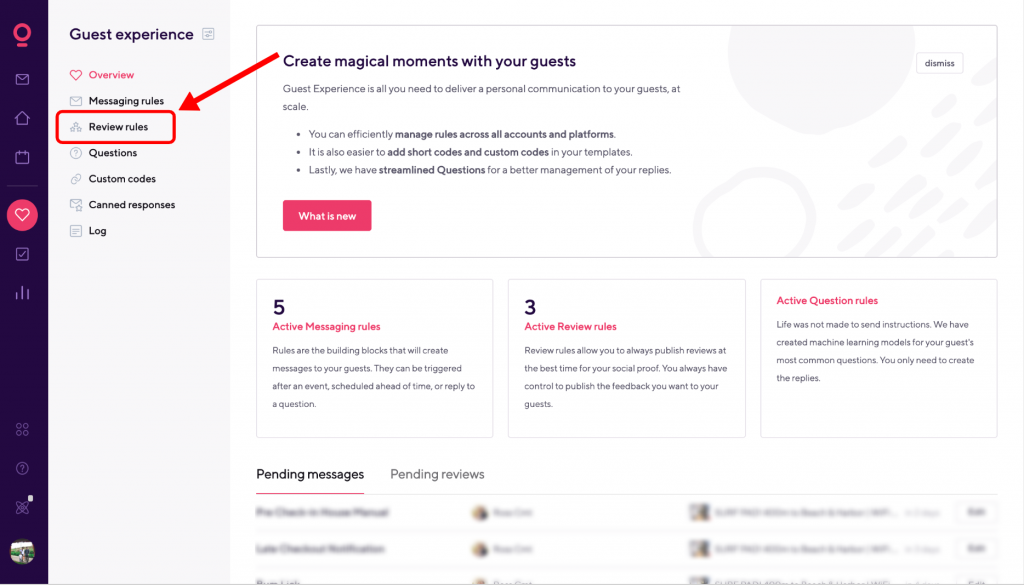Screen dimensions: 1024x585
Task: Click the What is new button
Action: 327,216
